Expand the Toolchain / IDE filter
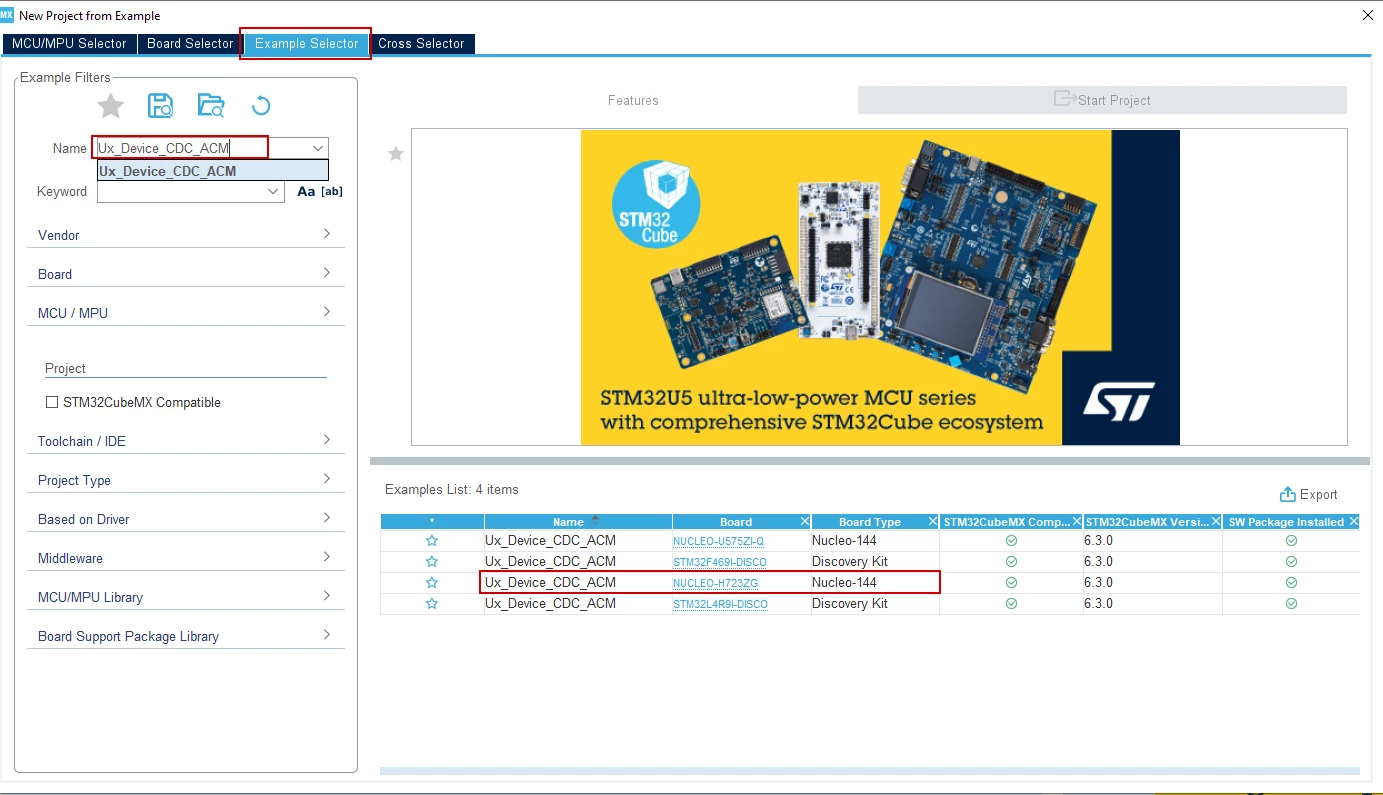The height and width of the screenshot is (795, 1383). (185, 440)
